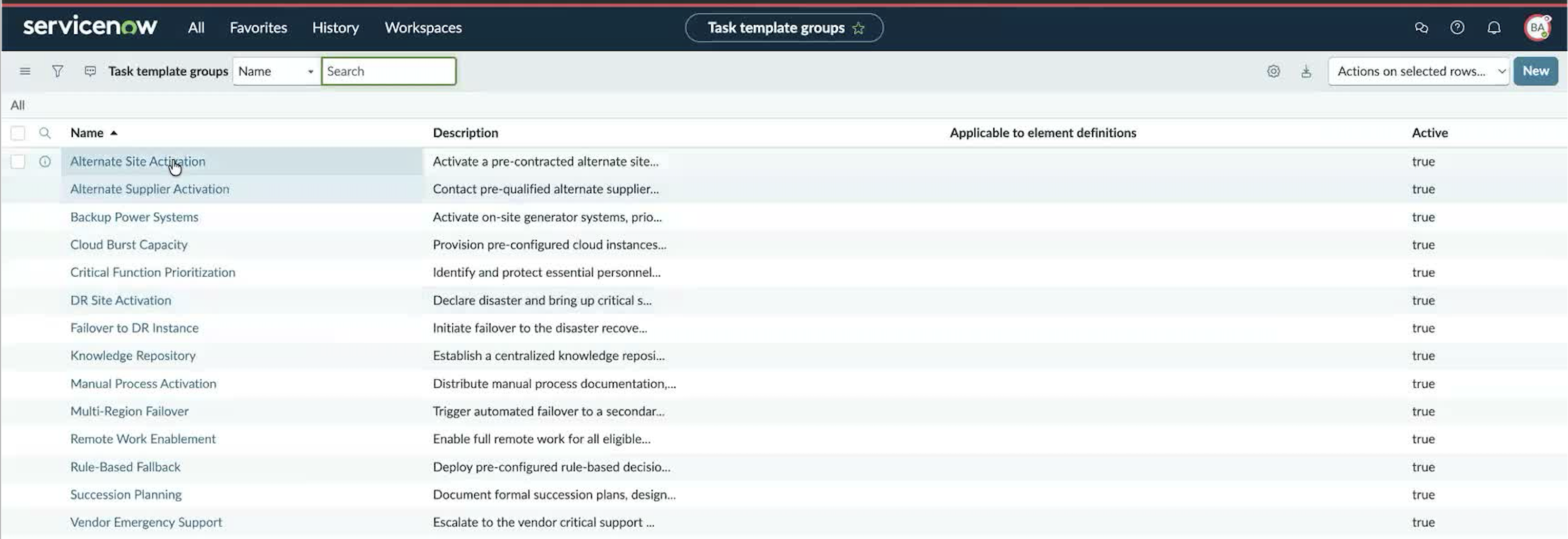Image resolution: width=1568 pixels, height=539 pixels.
Task: Open Knowledge Repository record
Action: pyautogui.click(x=133, y=356)
